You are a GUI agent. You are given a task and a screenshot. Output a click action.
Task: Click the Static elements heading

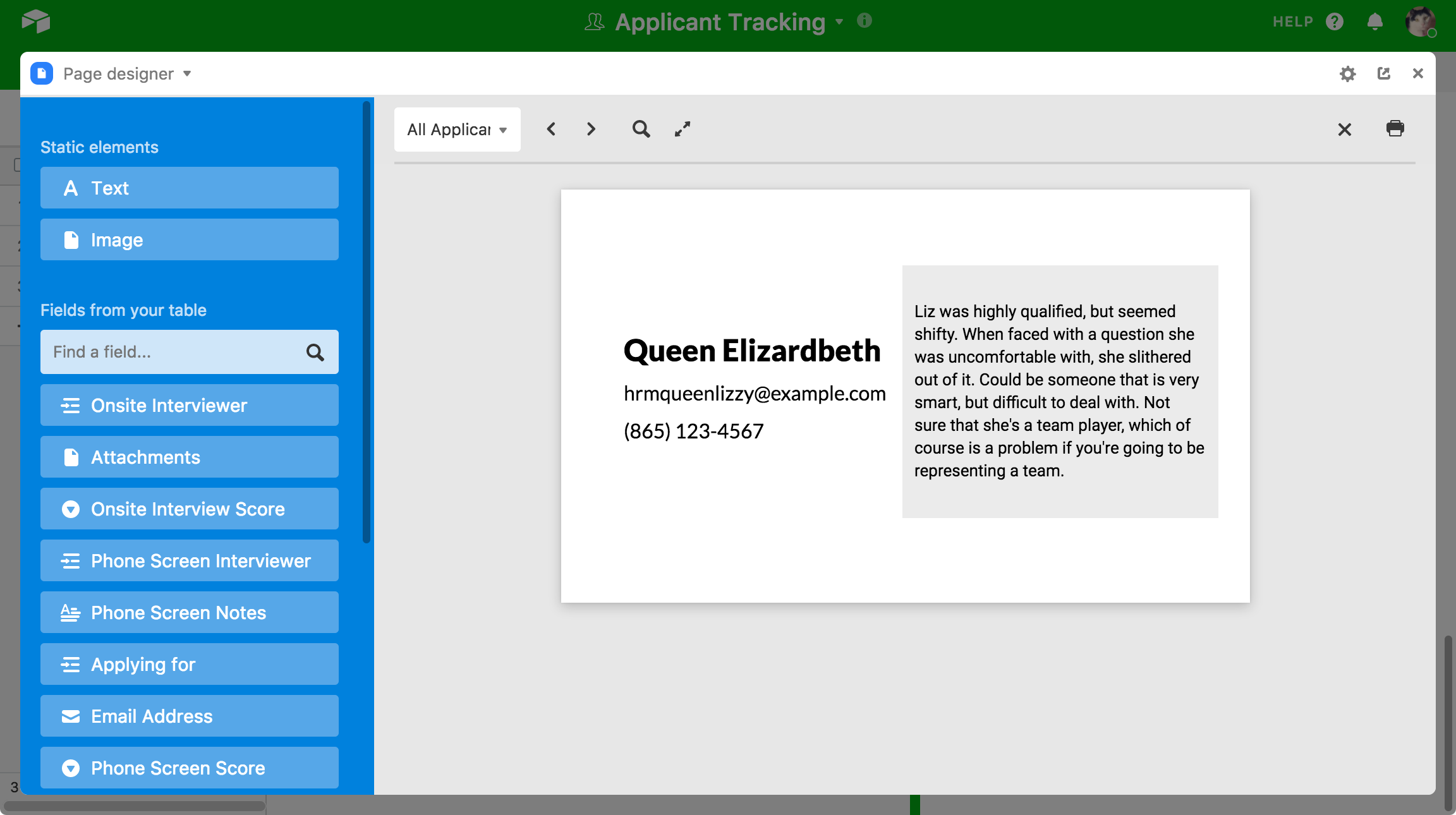pos(99,147)
